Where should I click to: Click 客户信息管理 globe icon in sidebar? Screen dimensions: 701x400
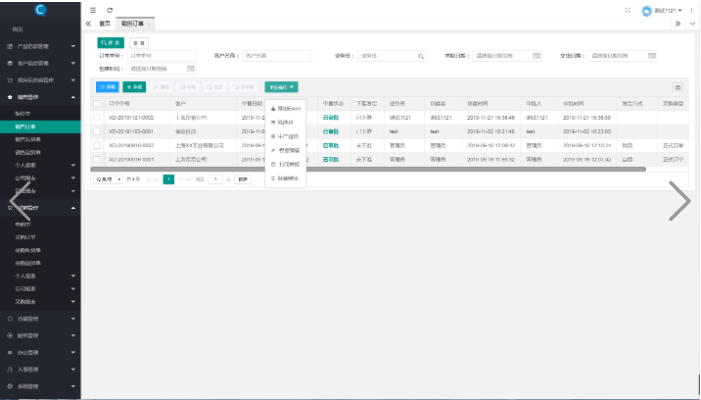tap(10, 63)
